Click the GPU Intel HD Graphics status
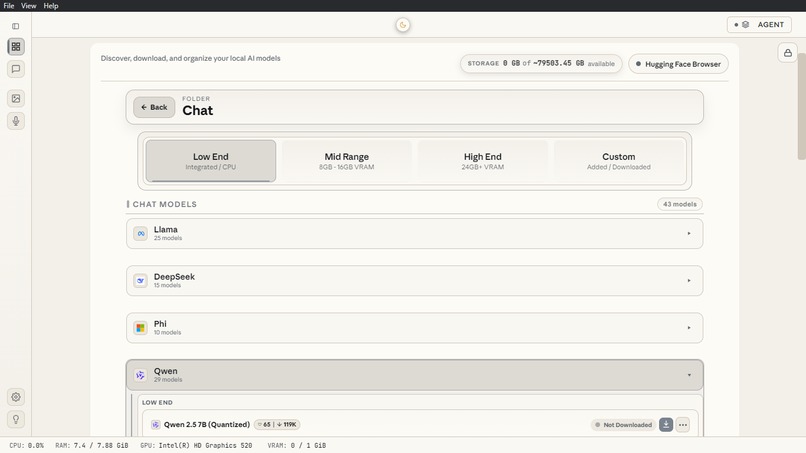806x453 pixels. click(196, 445)
